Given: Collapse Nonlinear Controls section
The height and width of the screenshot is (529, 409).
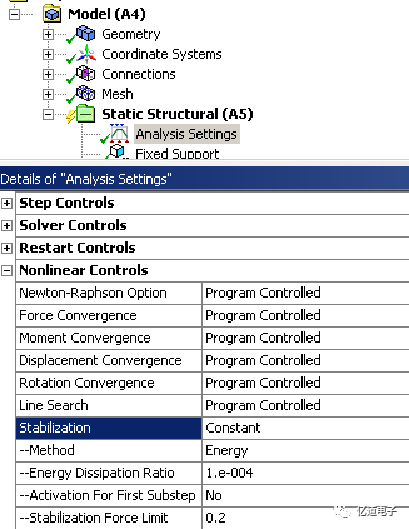Looking at the screenshot, I should [x=7, y=271].
